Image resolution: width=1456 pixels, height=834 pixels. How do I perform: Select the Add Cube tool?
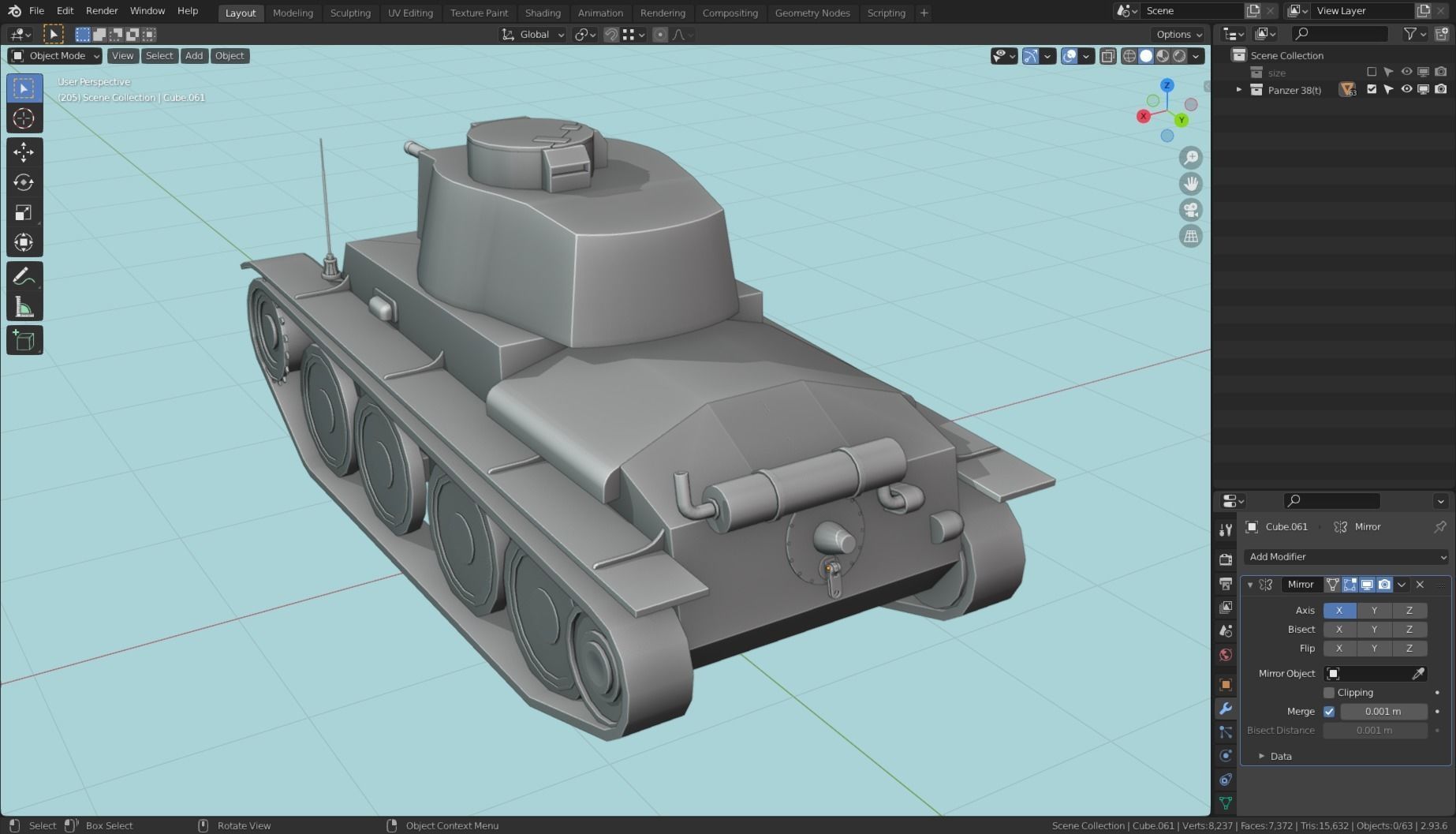[x=24, y=339]
